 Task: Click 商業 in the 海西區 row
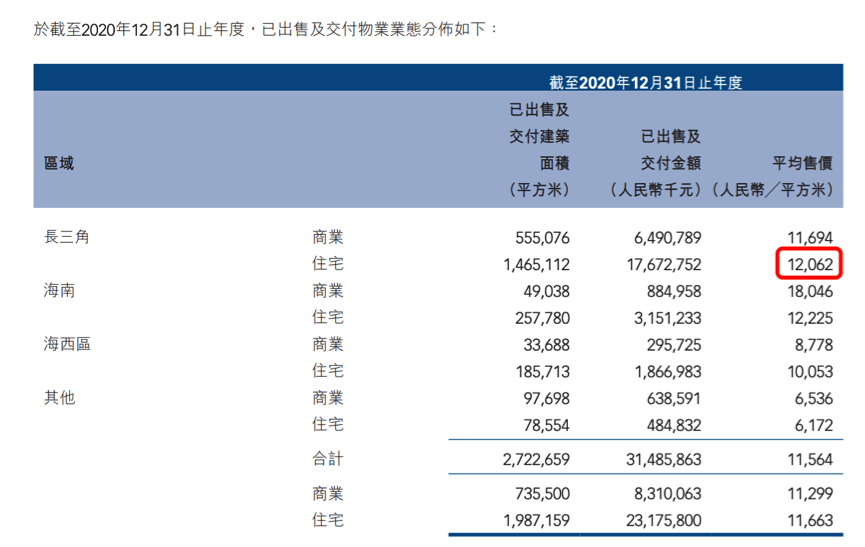[x=328, y=344]
